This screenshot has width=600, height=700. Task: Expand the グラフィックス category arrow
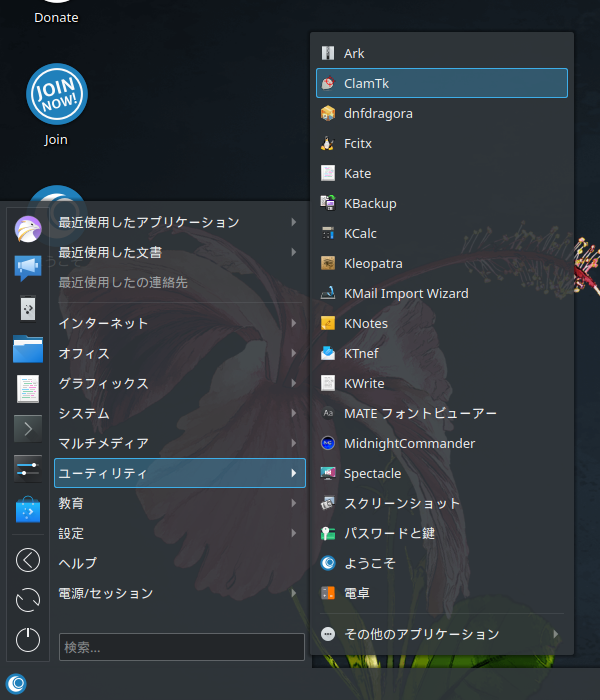pos(293,383)
